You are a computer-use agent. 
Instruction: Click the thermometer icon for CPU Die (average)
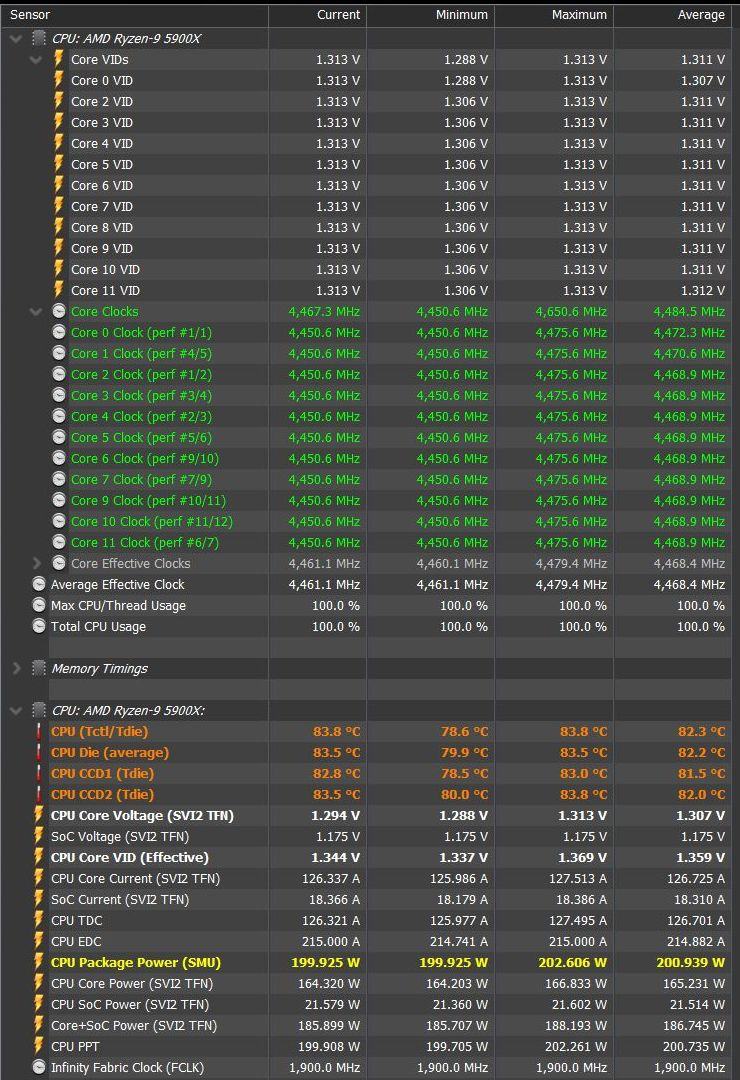pyautogui.click(x=39, y=752)
